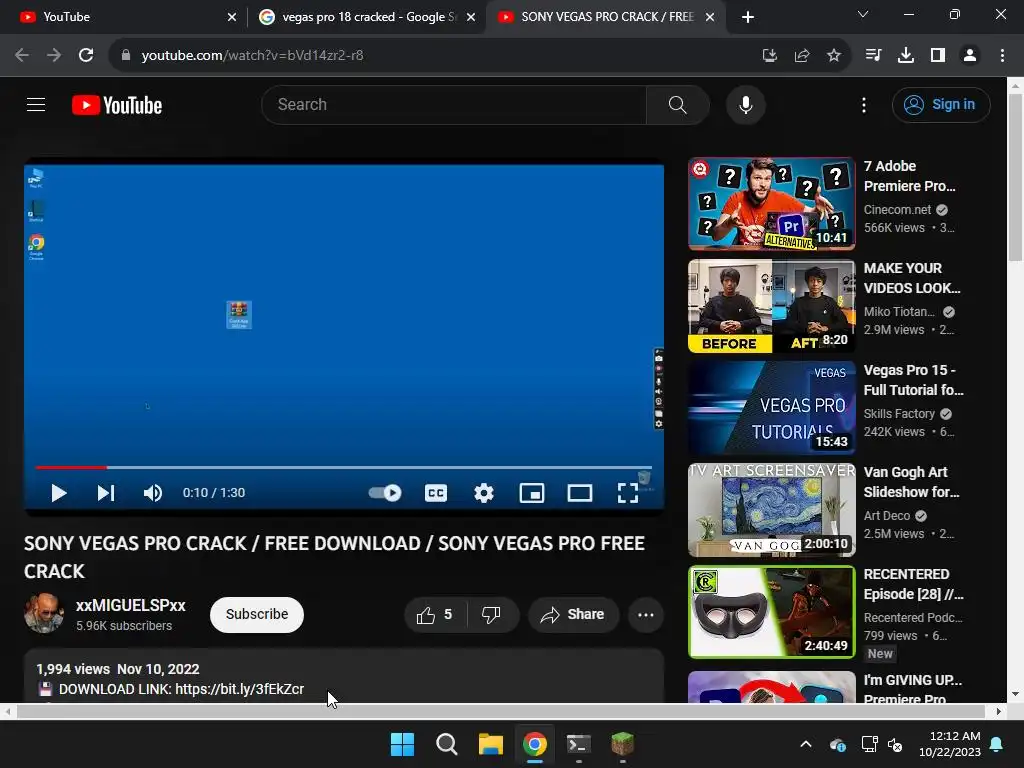Open the taskbar clock showing 12:12 AM

[x=950, y=744]
